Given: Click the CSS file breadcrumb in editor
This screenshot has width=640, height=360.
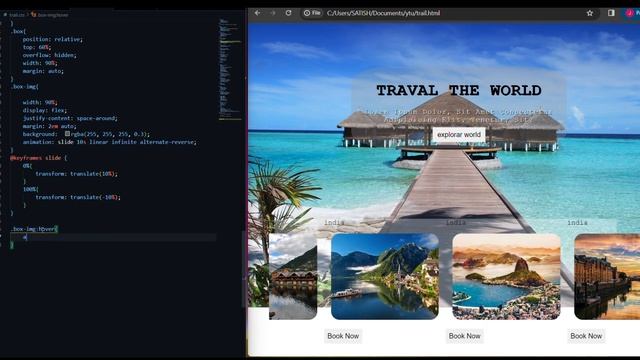Looking at the screenshot, I should point(16,15).
